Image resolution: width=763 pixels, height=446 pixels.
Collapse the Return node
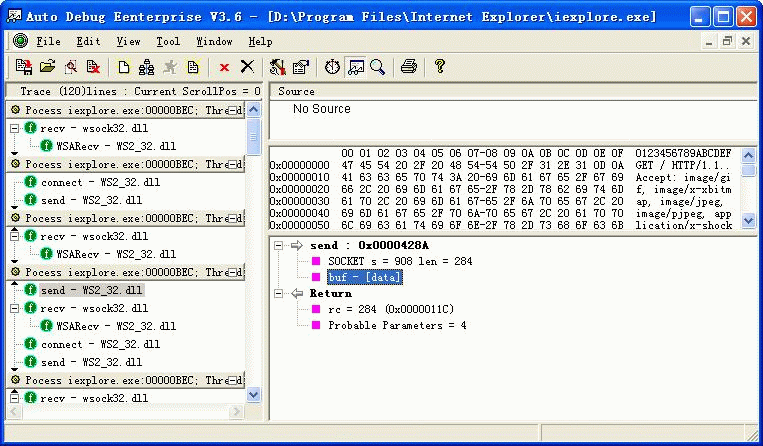278,293
